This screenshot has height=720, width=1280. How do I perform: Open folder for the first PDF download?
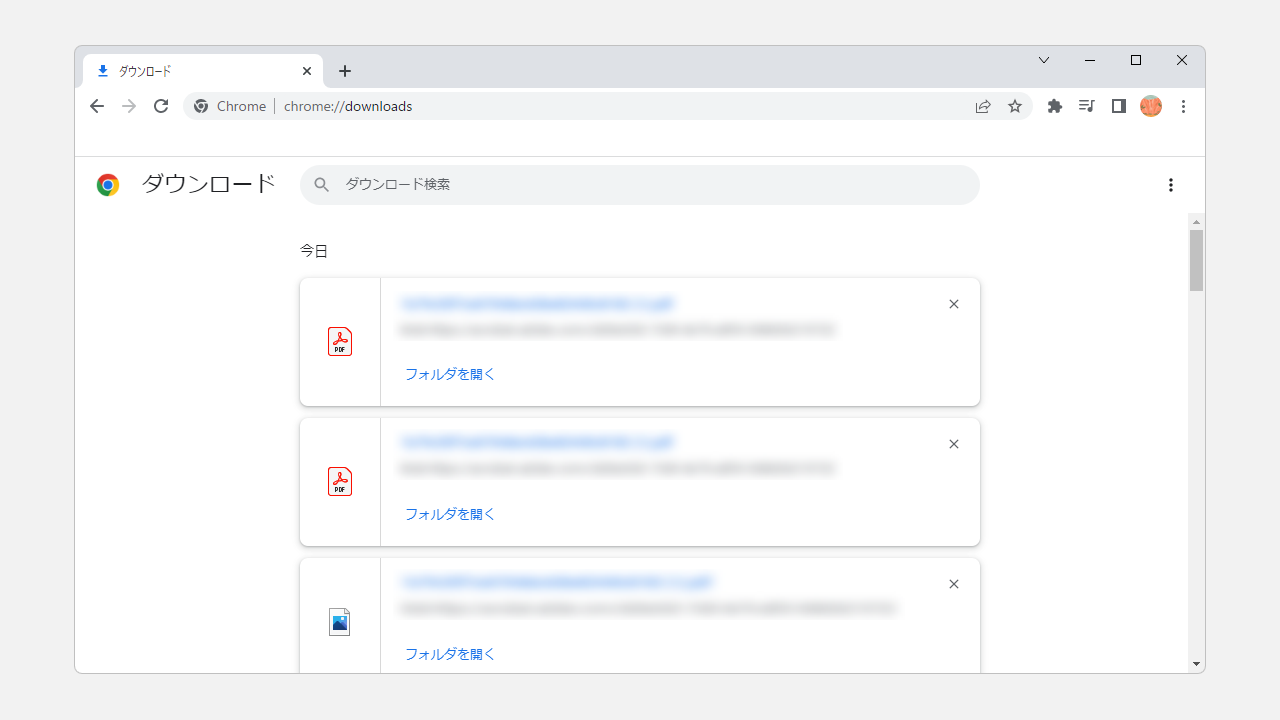point(450,374)
